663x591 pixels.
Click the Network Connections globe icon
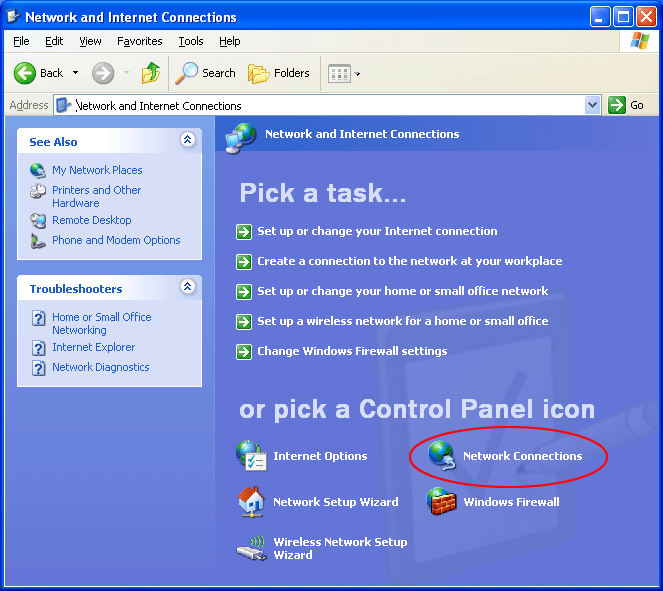(442, 455)
